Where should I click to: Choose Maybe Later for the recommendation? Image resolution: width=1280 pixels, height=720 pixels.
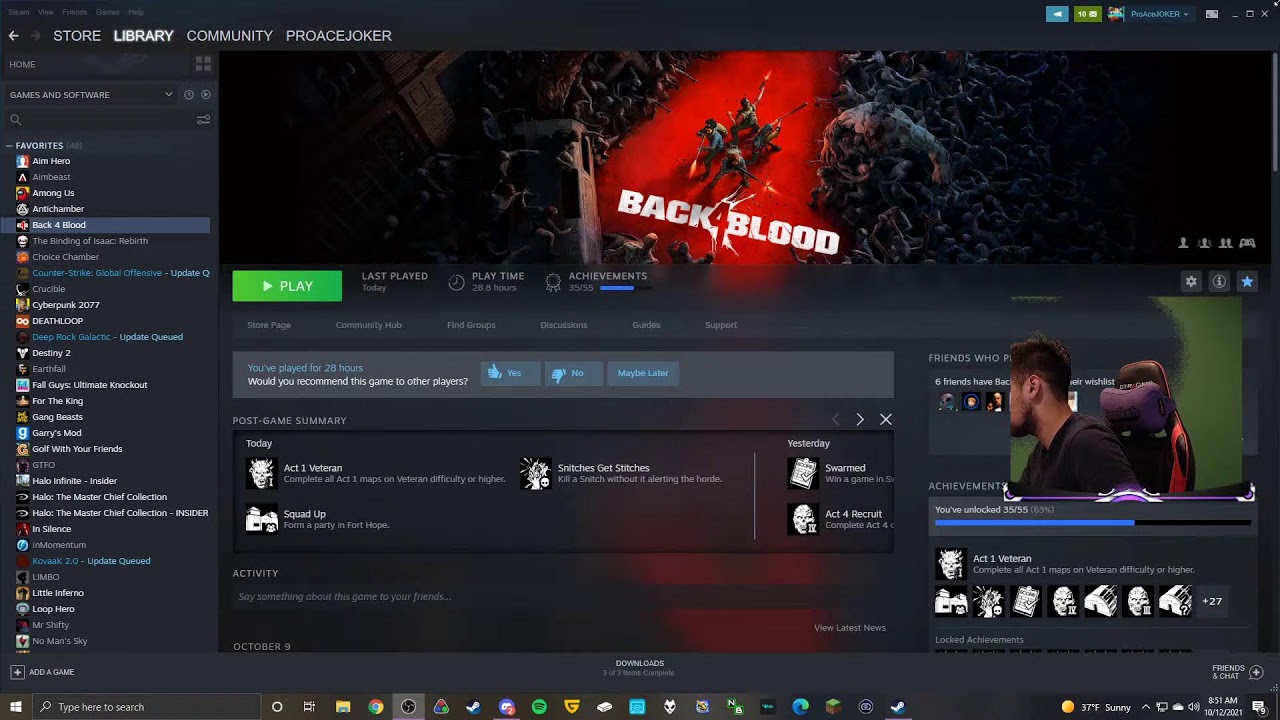643,373
